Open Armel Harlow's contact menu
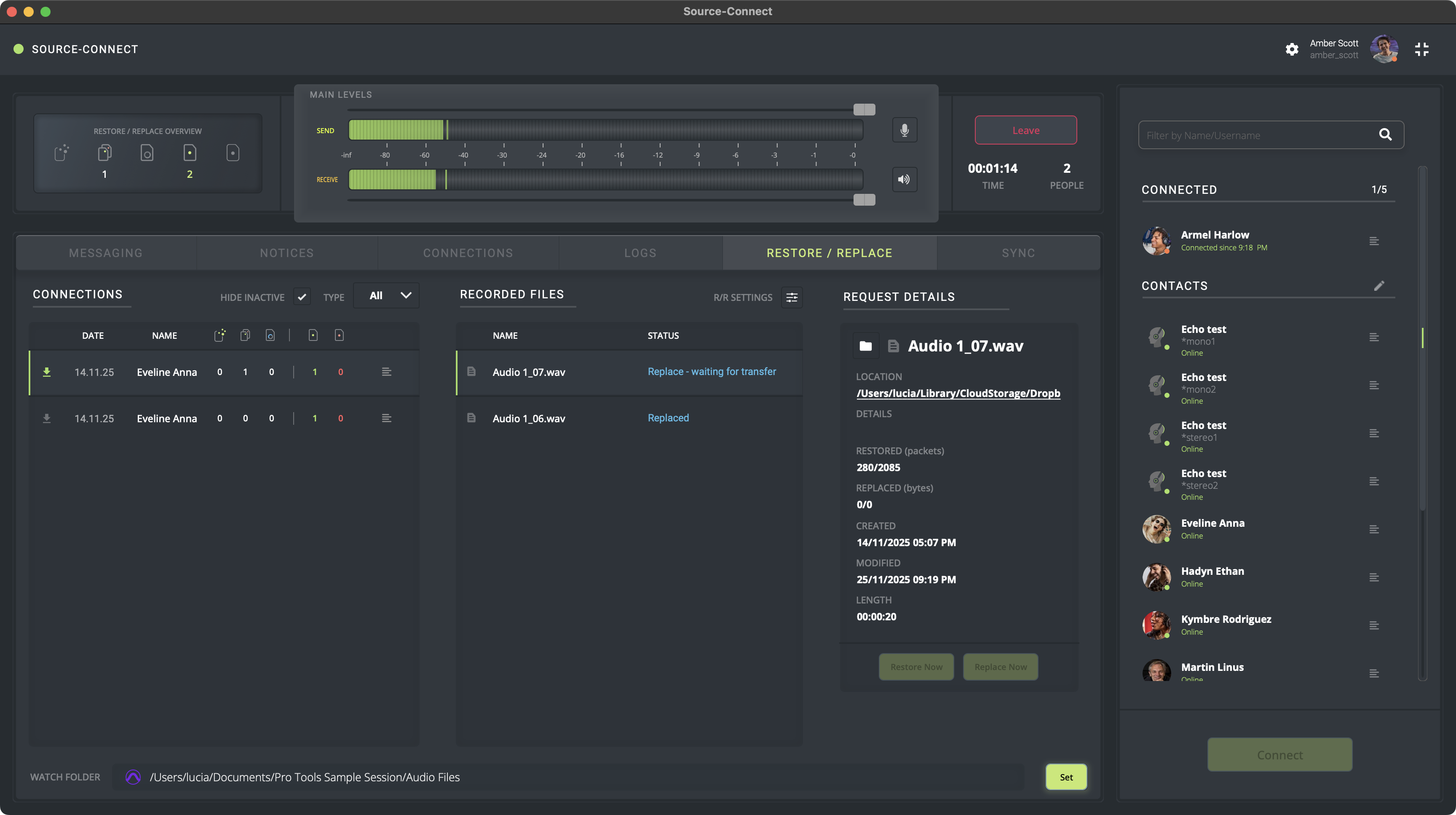Screen dimensions: 1456x815 pos(1374,241)
